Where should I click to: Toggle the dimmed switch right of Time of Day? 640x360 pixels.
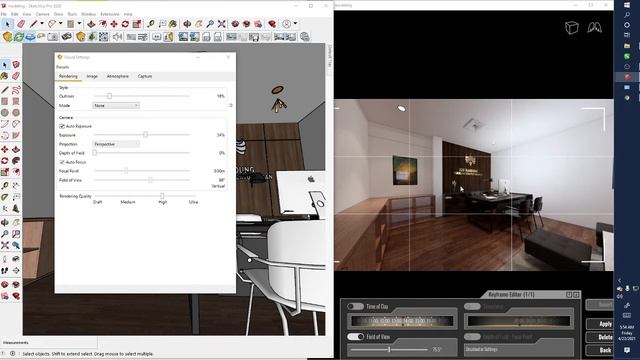(x=472, y=306)
